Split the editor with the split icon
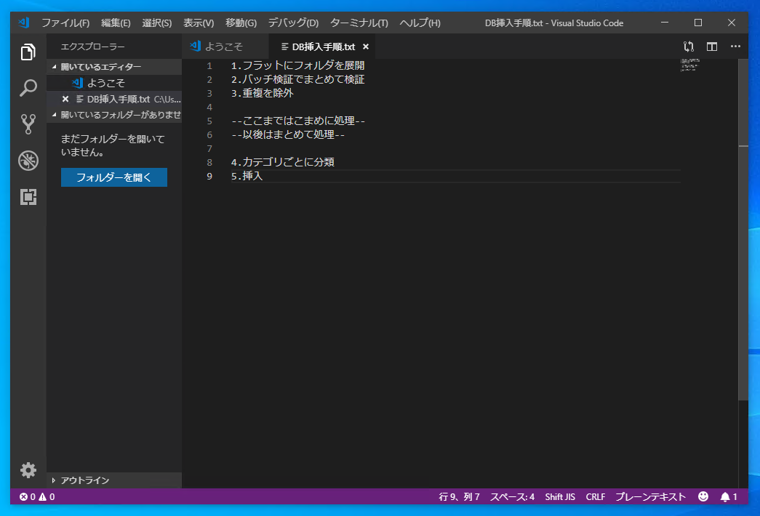 (x=712, y=47)
